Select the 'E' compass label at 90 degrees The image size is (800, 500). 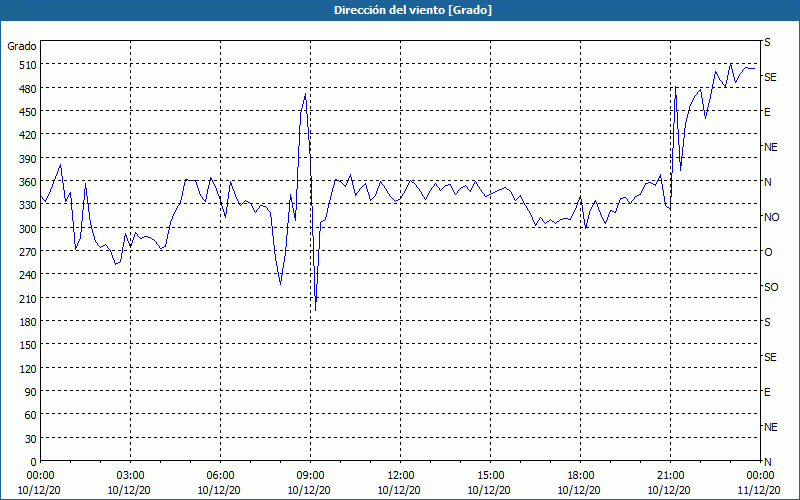point(767,392)
